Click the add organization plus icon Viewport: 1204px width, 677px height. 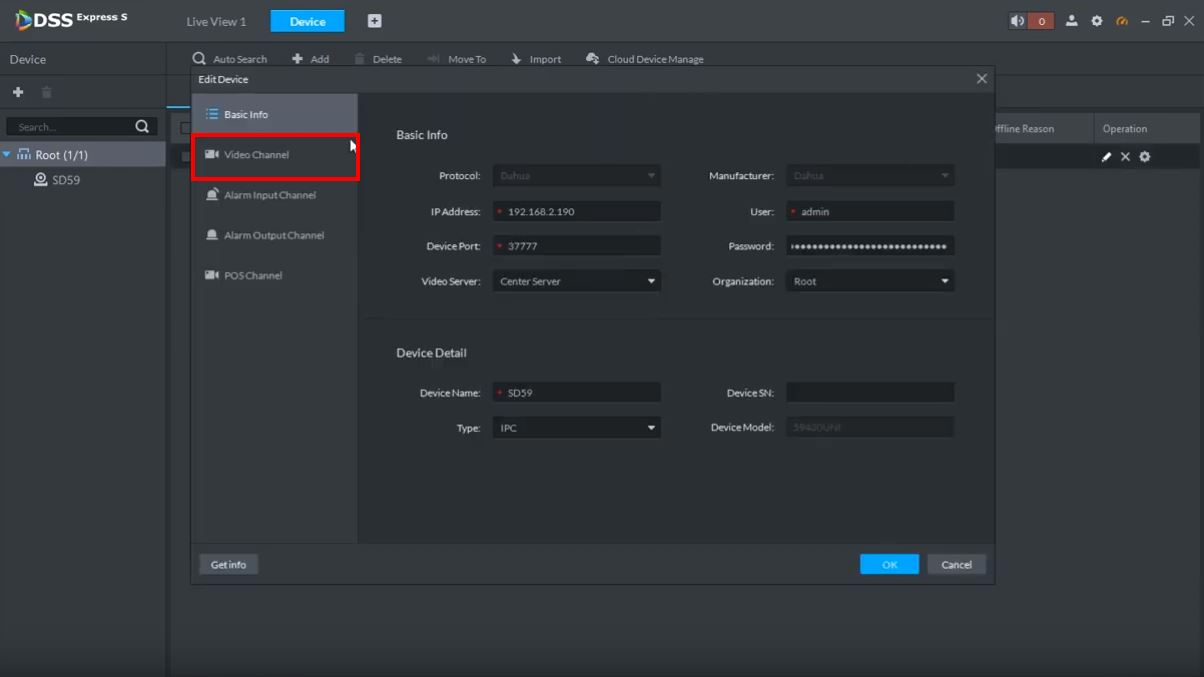click(18, 92)
